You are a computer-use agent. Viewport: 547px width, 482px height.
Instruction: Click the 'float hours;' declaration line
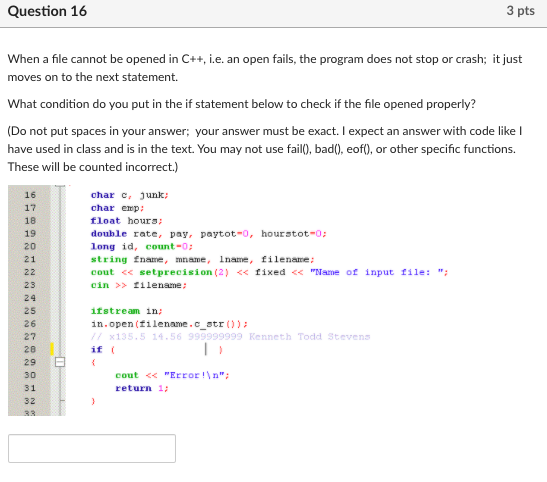[x=127, y=221]
